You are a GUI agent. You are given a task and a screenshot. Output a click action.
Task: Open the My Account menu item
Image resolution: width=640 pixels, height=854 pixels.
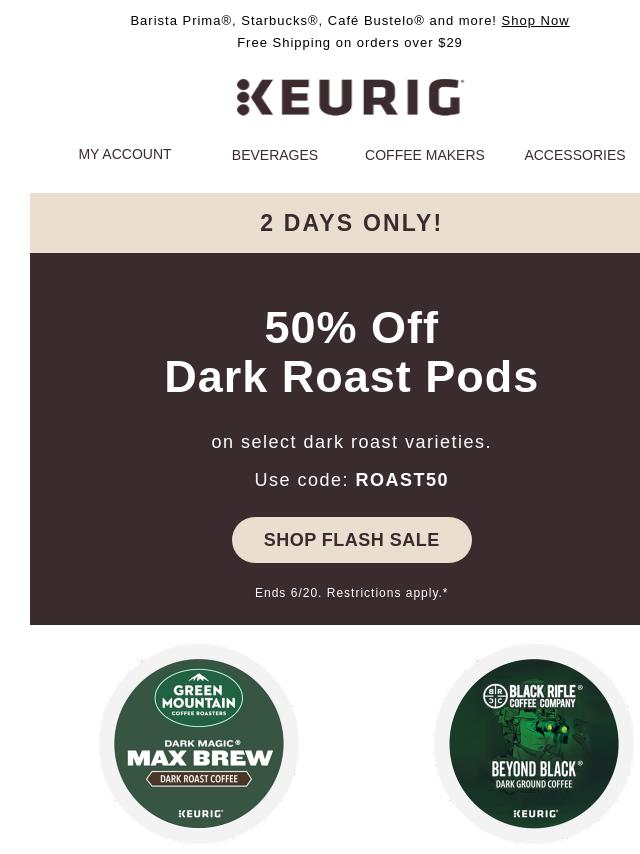tap(125, 154)
